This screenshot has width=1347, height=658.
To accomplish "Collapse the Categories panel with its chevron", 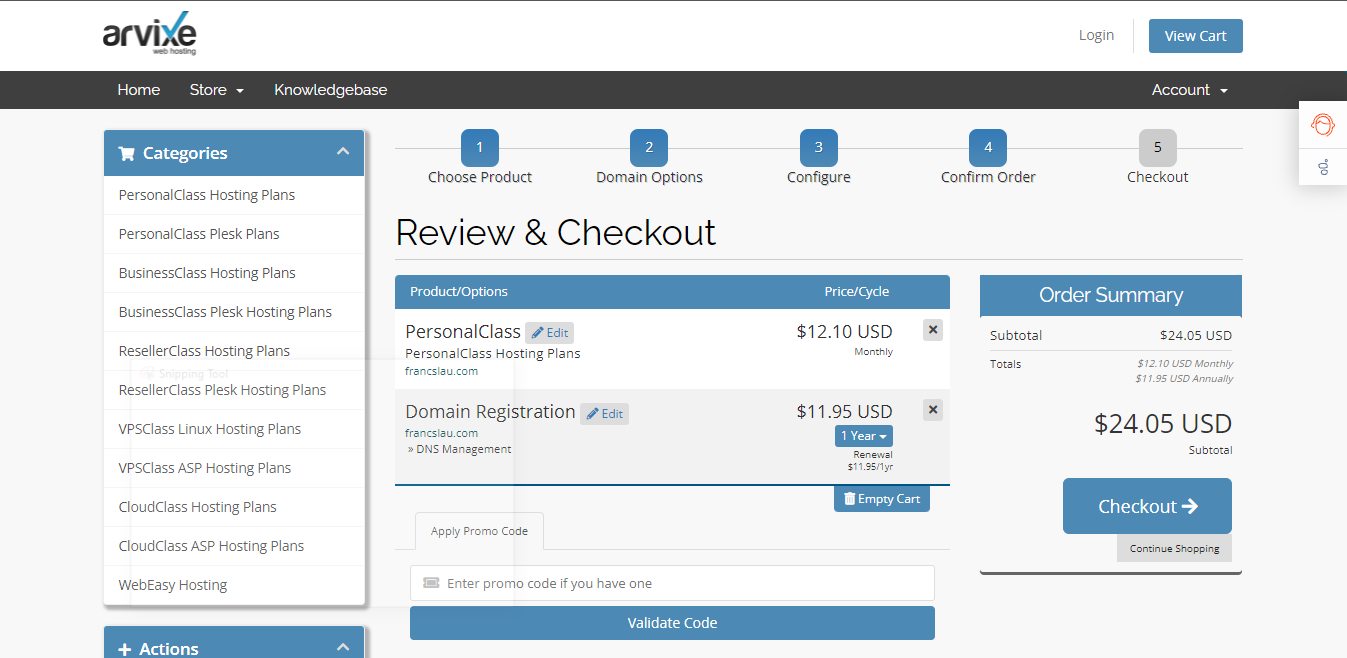I will 343,152.
